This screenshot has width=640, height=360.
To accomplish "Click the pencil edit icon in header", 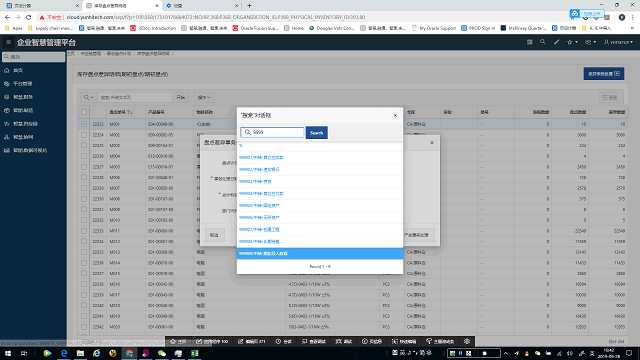I will 556,42.
